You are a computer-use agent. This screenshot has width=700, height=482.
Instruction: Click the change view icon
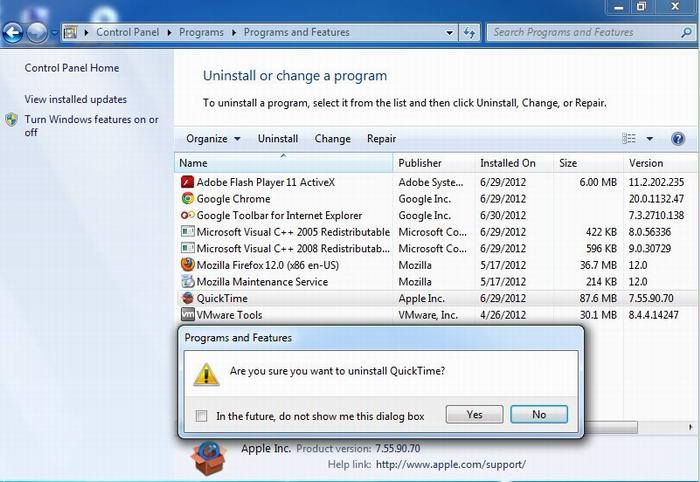click(629, 139)
